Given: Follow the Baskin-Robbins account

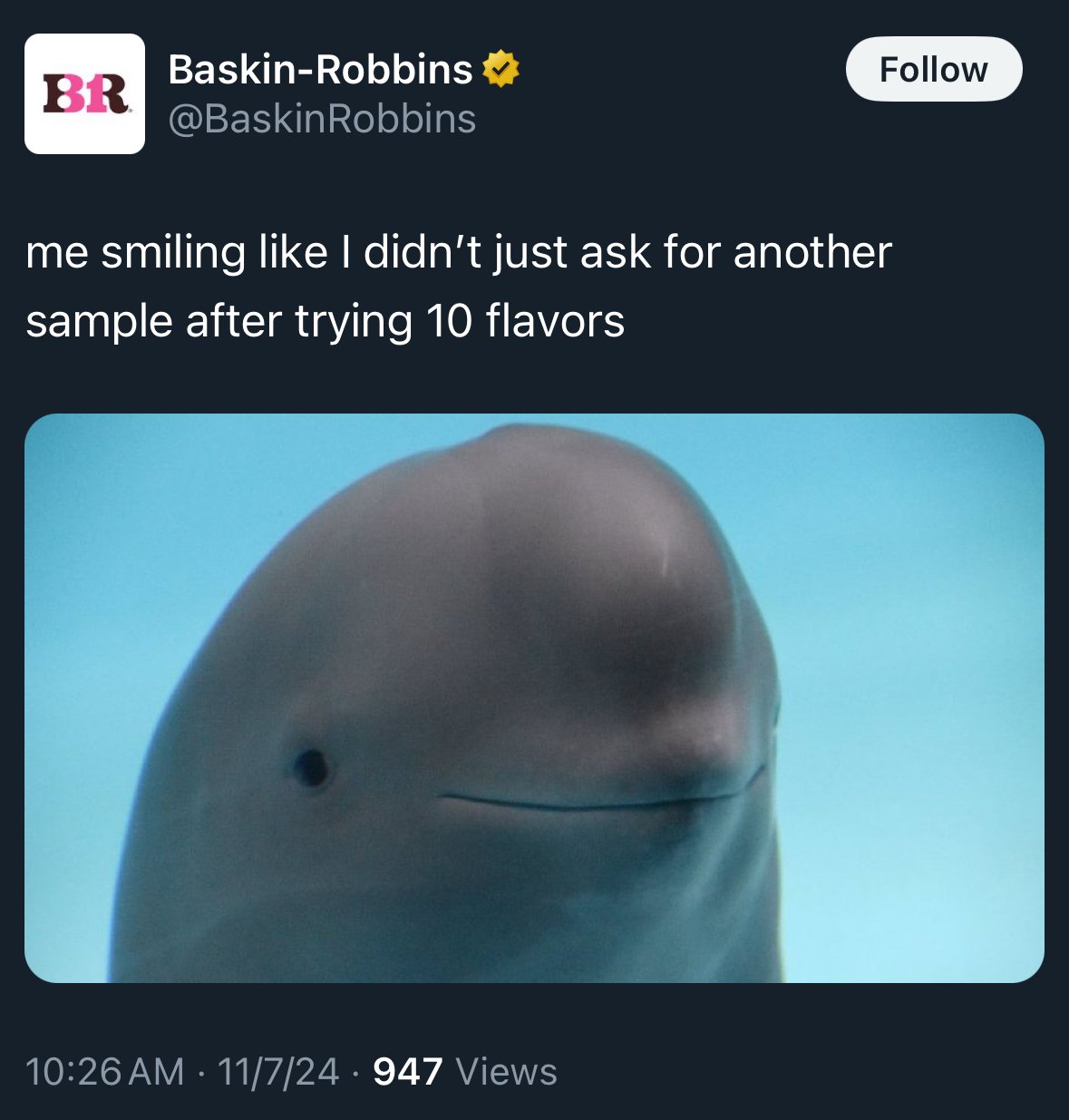Looking at the screenshot, I should click(934, 69).
